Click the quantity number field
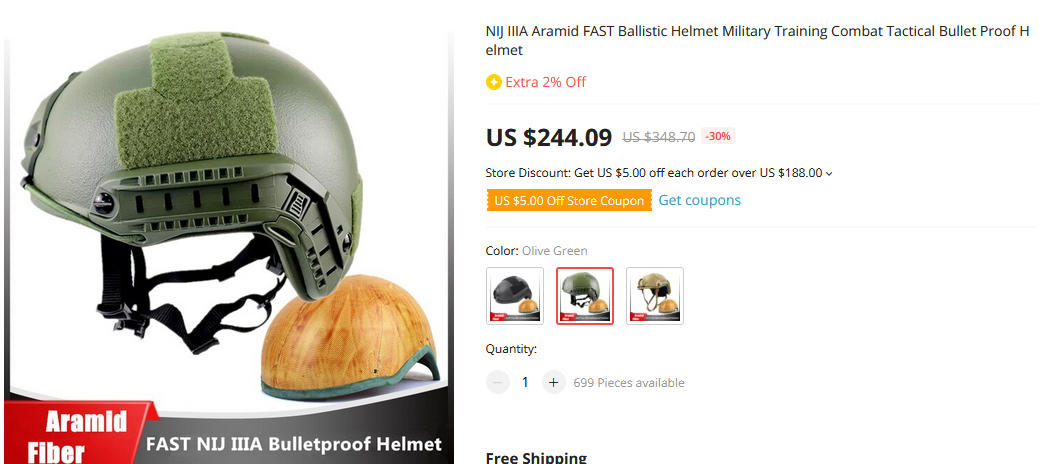Viewport: 1039px width, 464px height. [525, 382]
